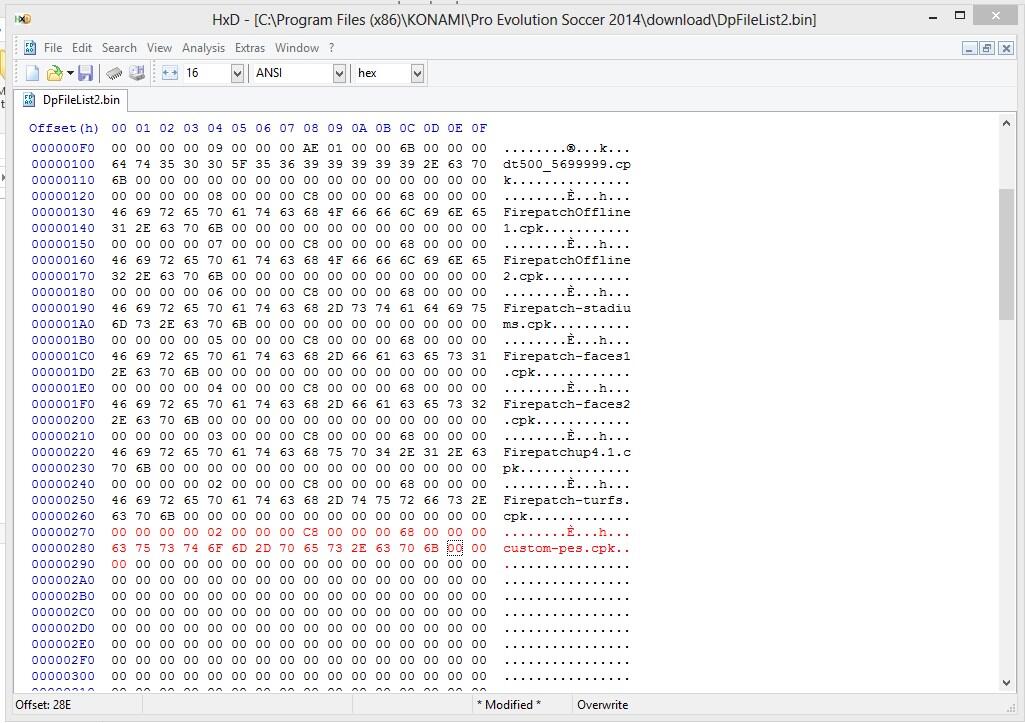
Task: Click the text 'FirepatchOffline' in row 00000130
Action: click(x=567, y=212)
